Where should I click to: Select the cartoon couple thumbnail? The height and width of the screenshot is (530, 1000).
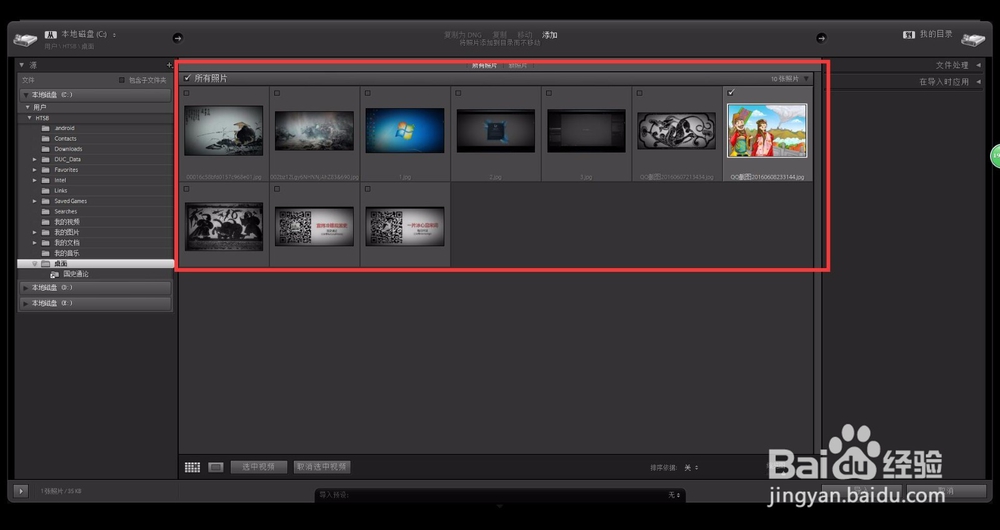pos(767,130)
